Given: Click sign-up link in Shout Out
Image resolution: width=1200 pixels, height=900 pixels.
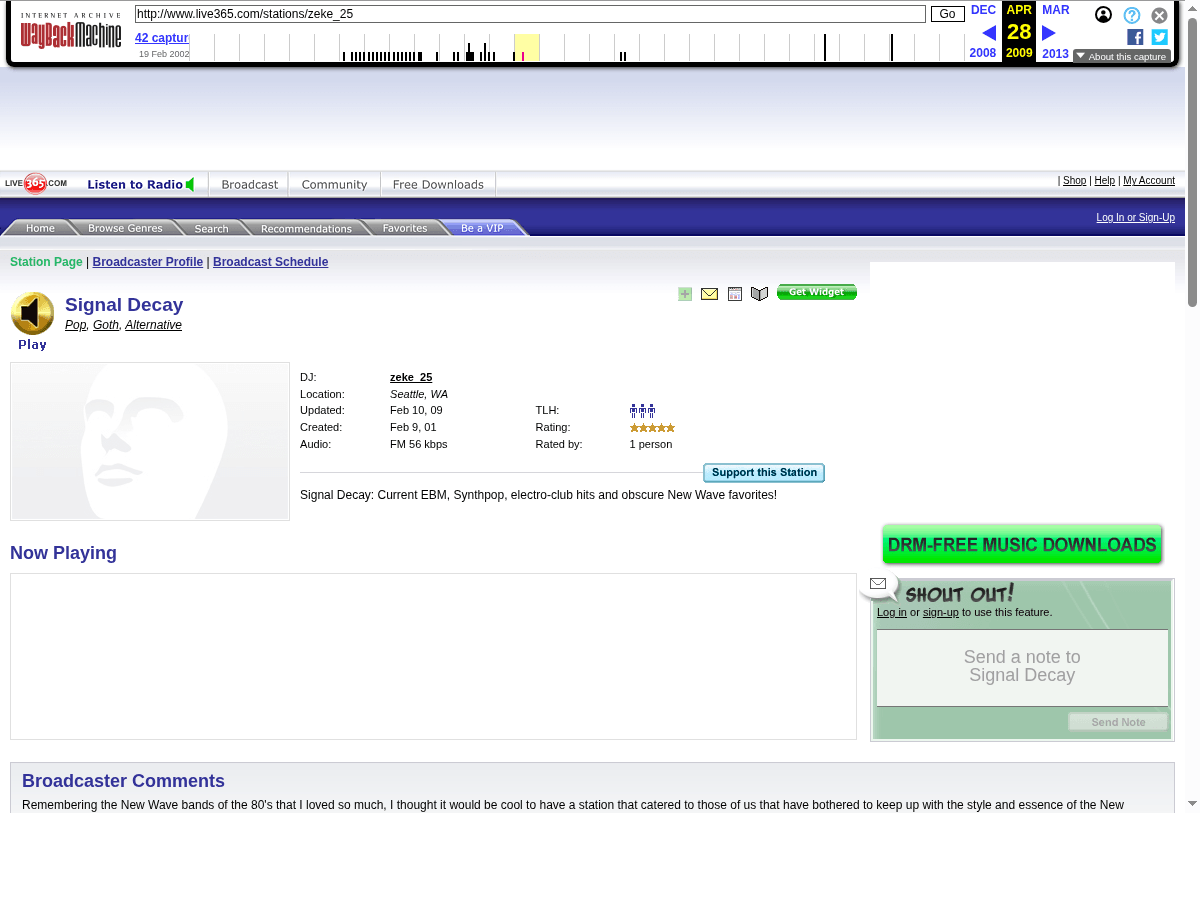Looking at the screenshot, I should (940, 612).
